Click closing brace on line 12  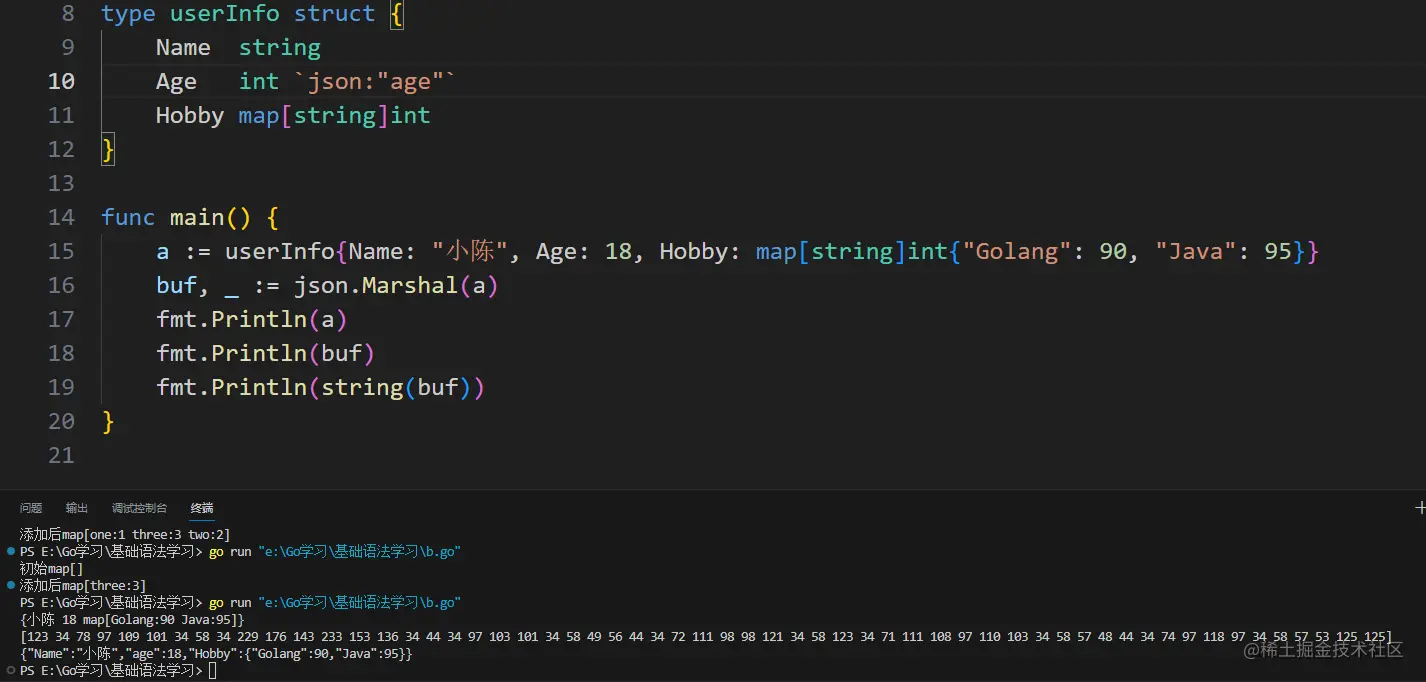(x=108, y=150)
